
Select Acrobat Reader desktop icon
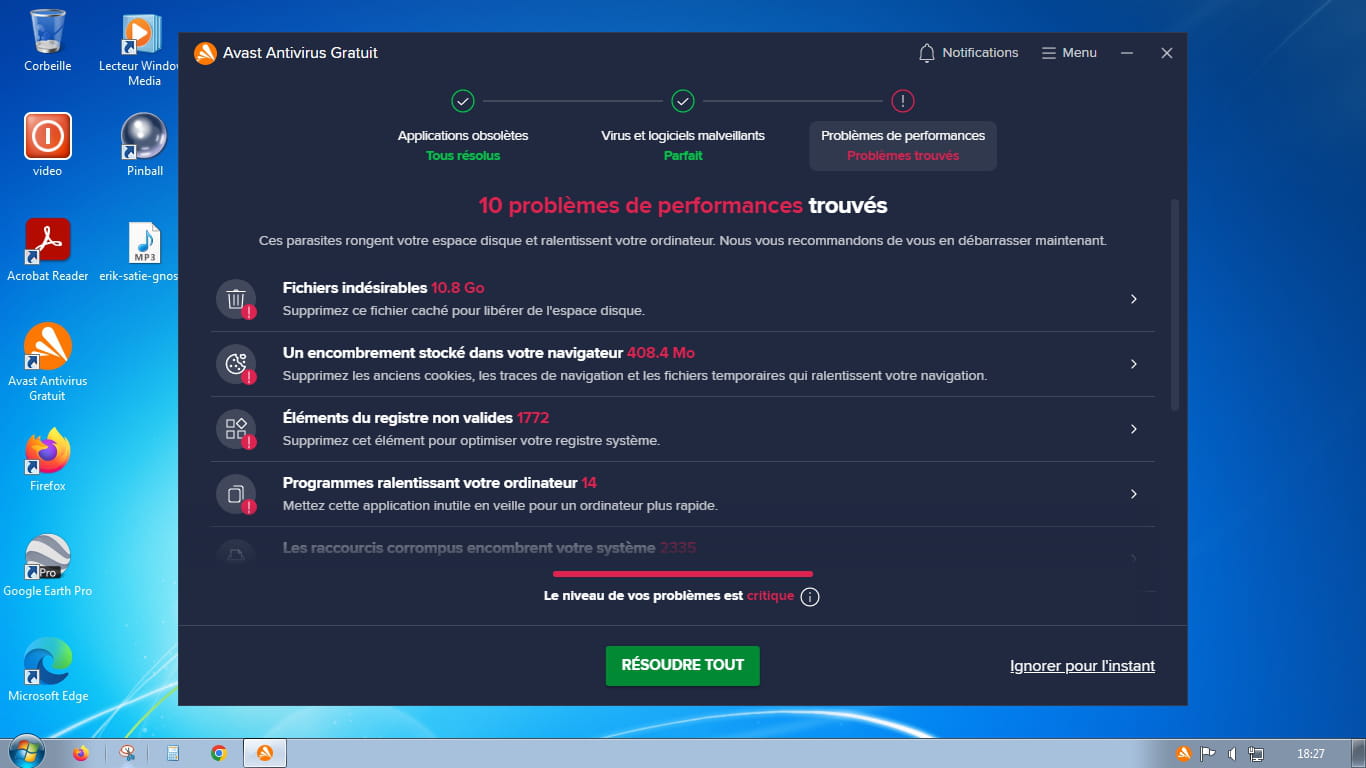pos(47,250)
